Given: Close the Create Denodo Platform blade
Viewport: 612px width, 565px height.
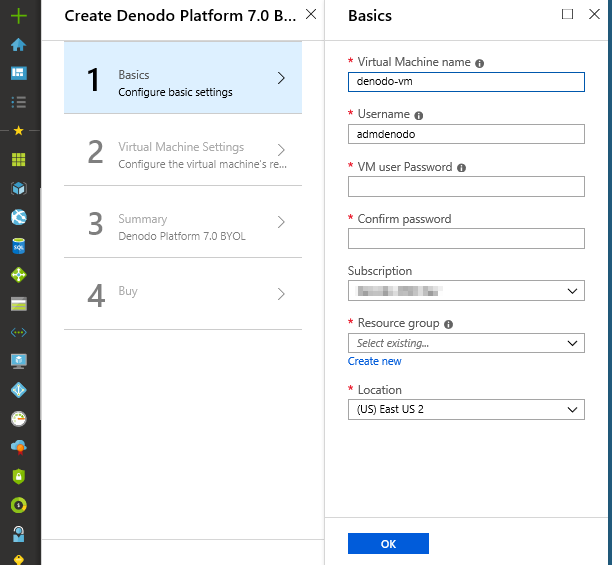Looking at the screenshot, I should point(311,14).
